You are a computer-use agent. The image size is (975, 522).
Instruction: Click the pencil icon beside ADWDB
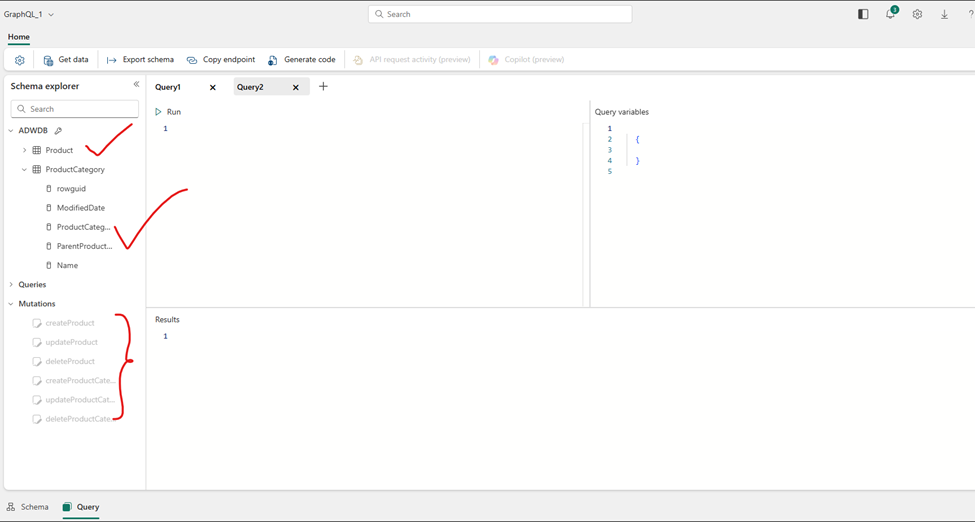[58, 131]
